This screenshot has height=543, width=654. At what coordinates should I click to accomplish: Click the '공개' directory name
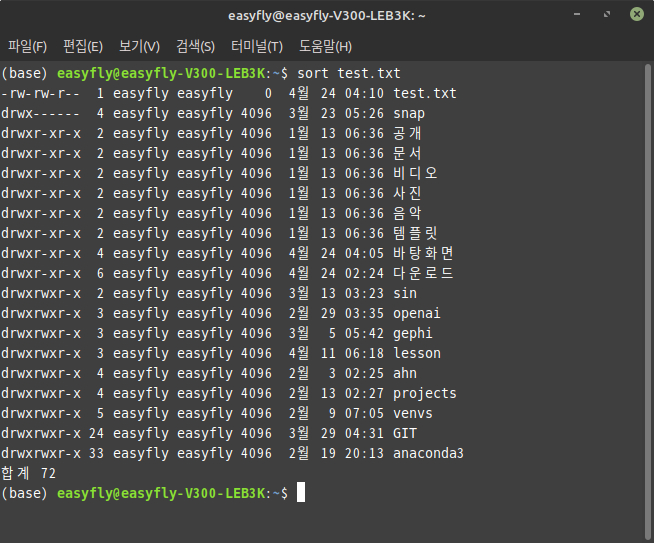pos(407,133)
